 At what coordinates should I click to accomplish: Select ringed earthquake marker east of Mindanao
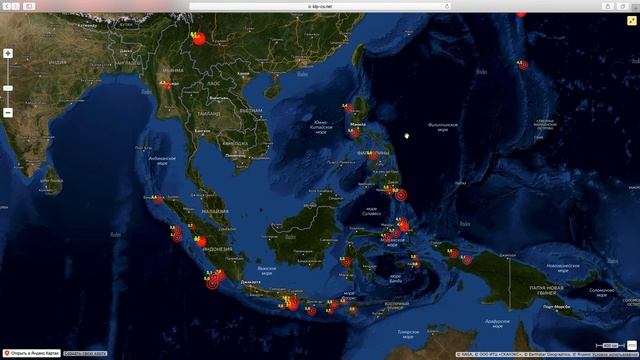(401, 195)
